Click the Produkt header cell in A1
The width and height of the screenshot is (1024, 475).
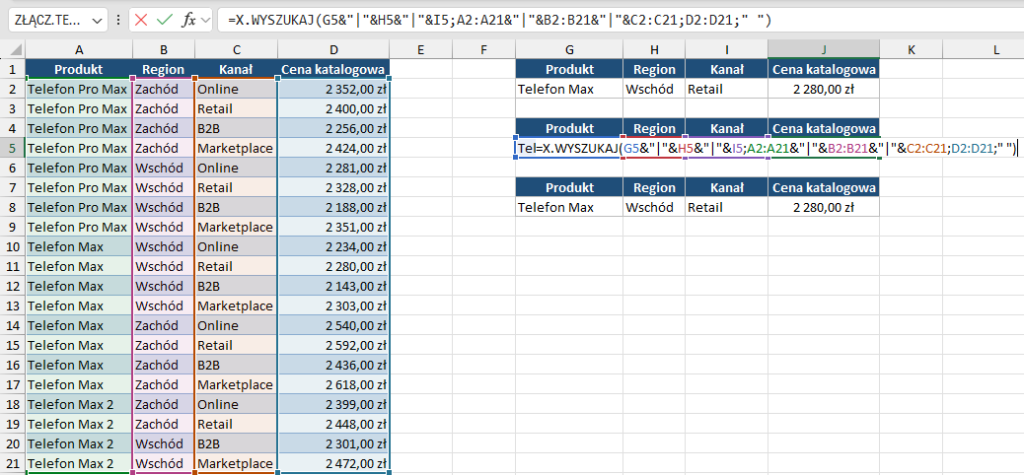point(79,69)
